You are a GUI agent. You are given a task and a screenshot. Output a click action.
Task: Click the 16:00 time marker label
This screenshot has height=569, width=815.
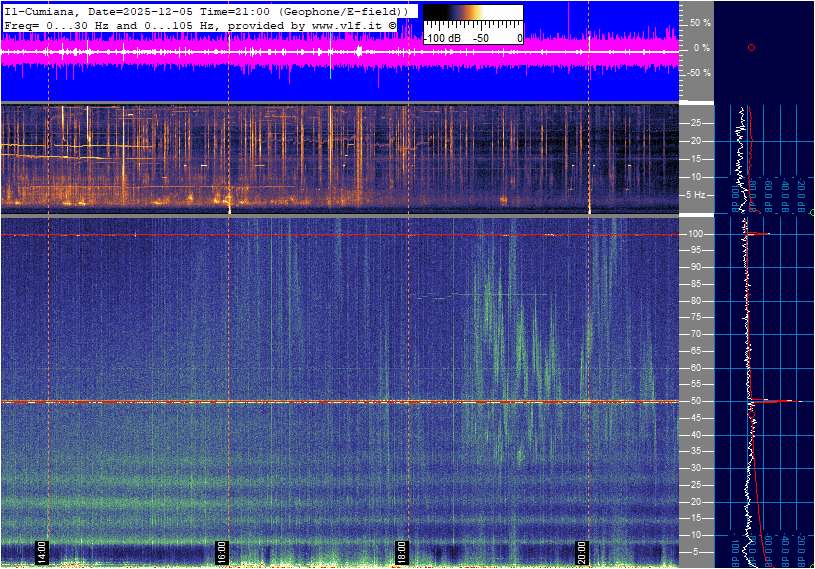point(222,551)
